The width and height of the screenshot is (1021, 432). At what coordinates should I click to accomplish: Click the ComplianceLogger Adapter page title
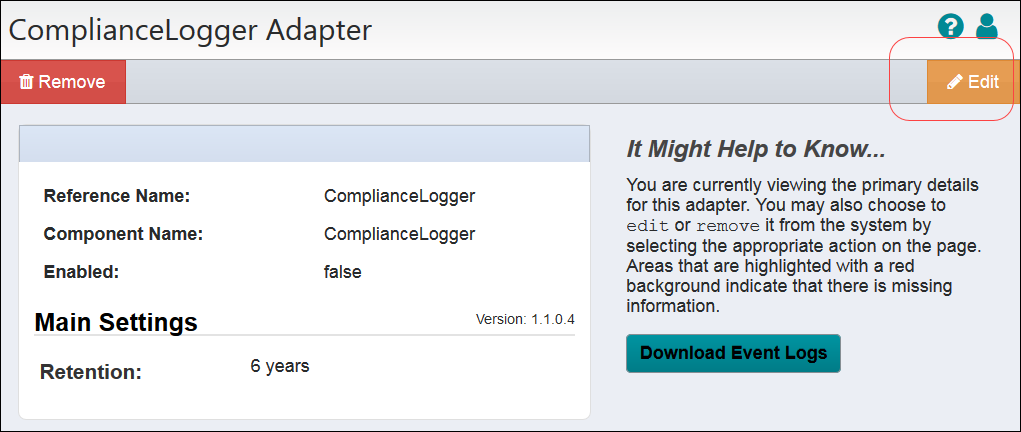[190, 30]
